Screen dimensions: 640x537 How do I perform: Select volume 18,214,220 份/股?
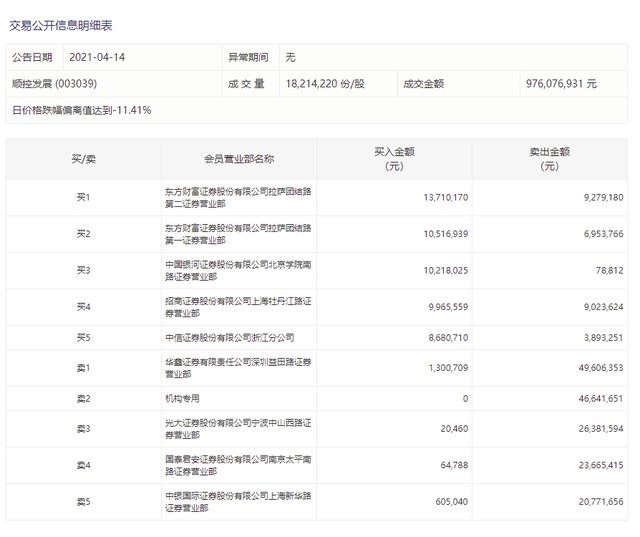coord(325,84)
